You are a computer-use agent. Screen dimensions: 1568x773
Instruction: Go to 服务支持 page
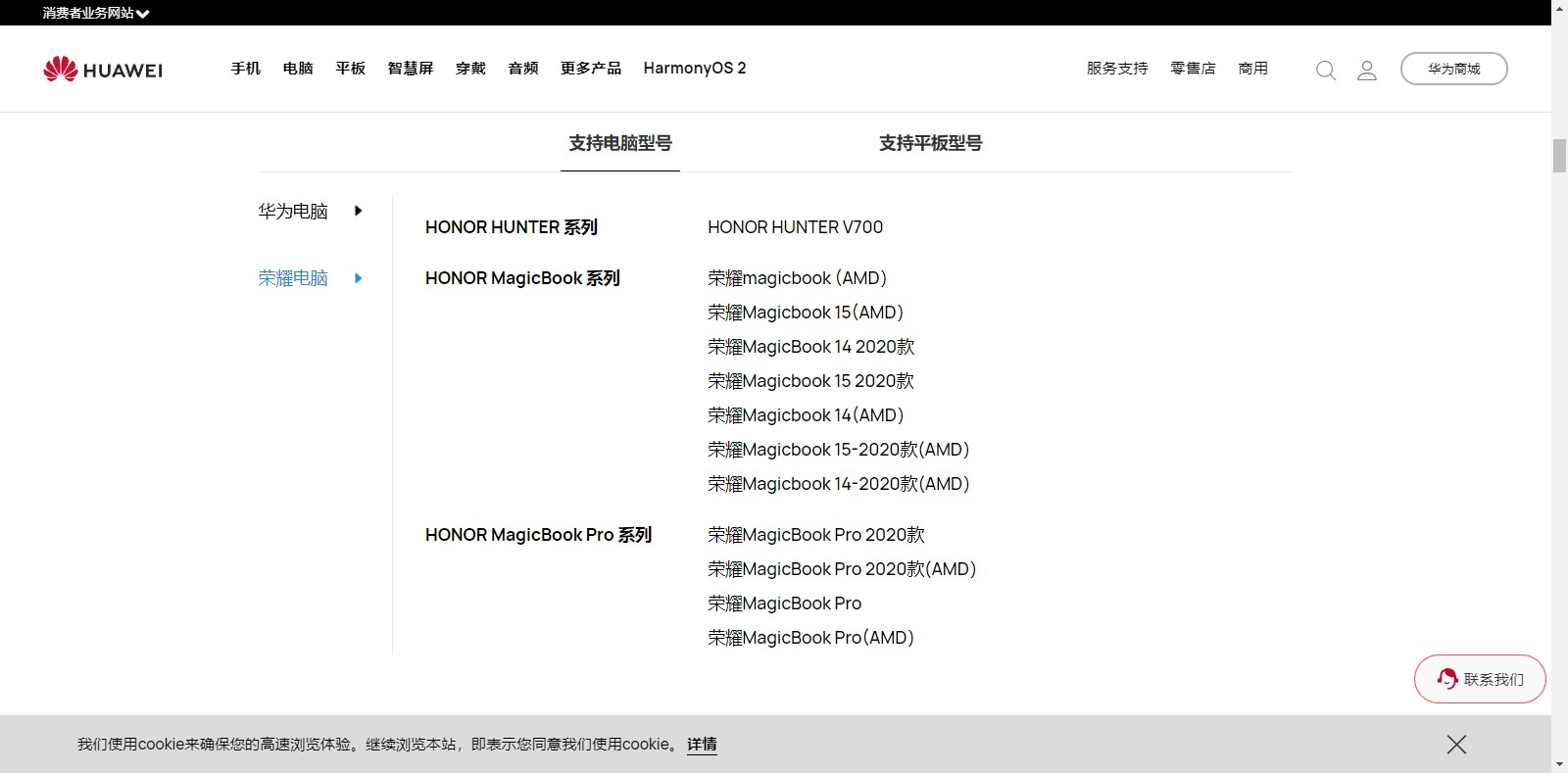(x=1117, y=69)
